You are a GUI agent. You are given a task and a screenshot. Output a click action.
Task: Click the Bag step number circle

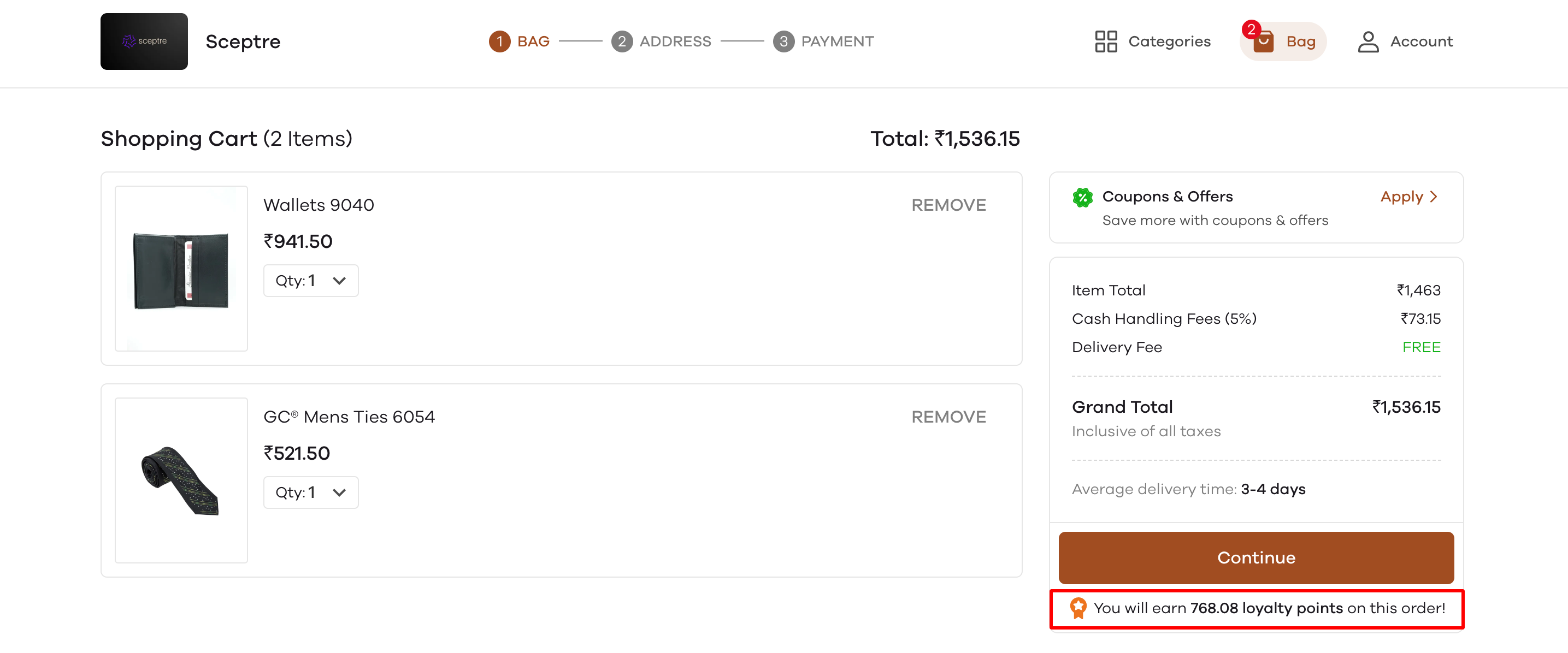[x=499, y=41]
